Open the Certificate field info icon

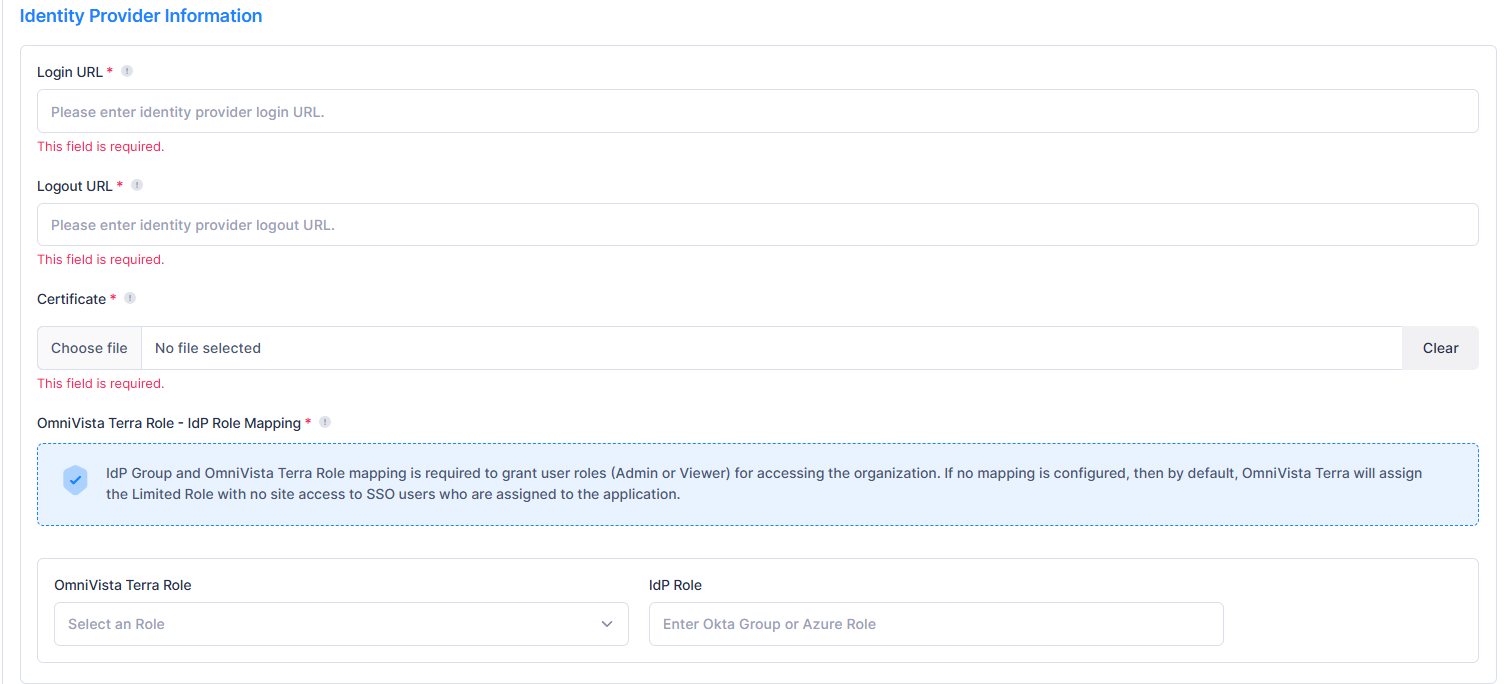(130, 298)
